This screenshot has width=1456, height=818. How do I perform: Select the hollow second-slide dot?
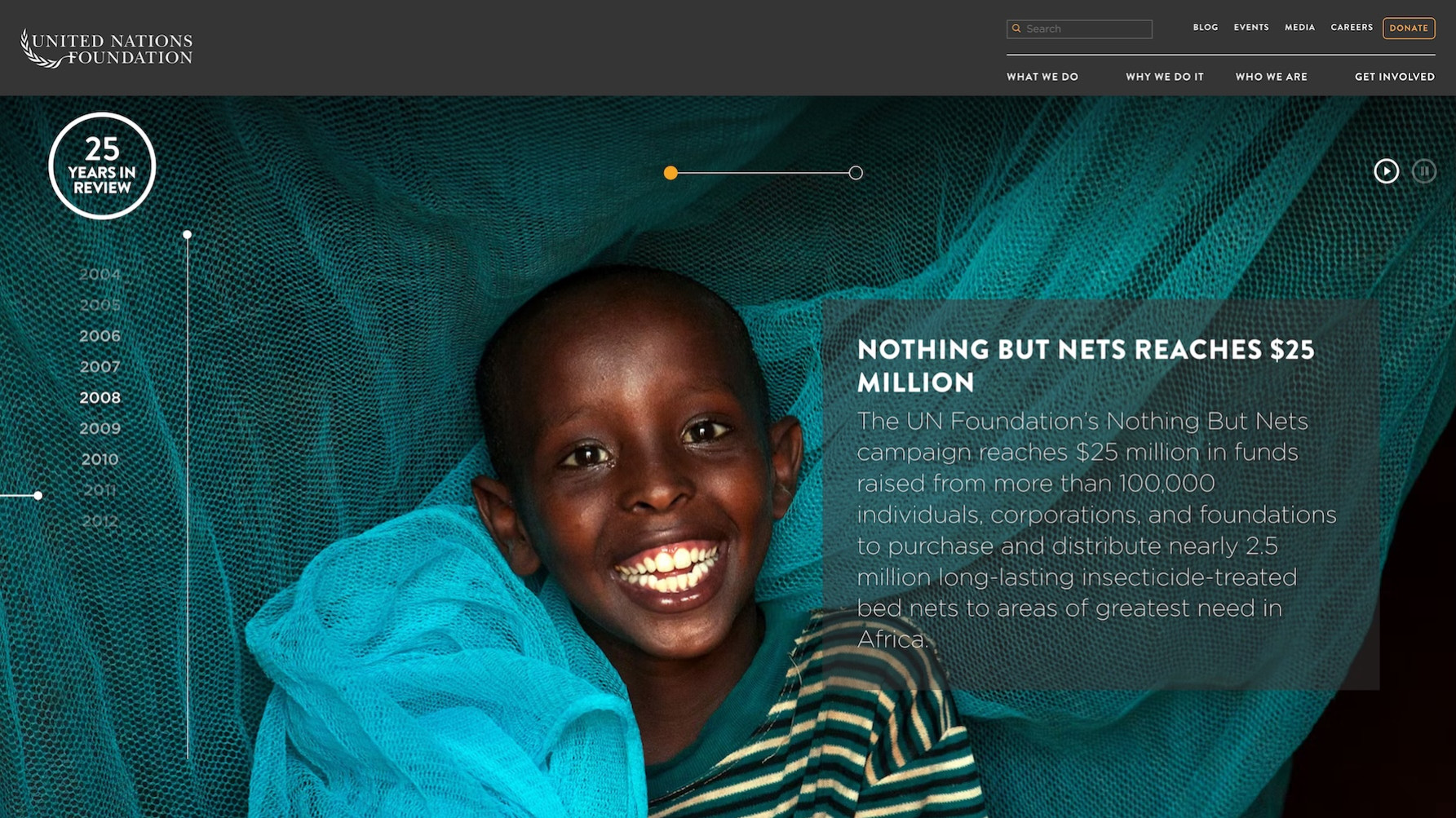pyautogui.click(x=856, y=173)
